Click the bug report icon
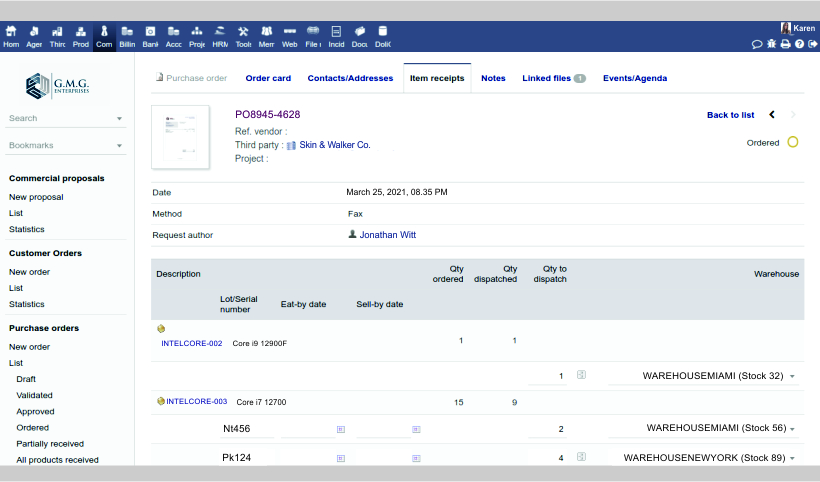 pos(772,44)
